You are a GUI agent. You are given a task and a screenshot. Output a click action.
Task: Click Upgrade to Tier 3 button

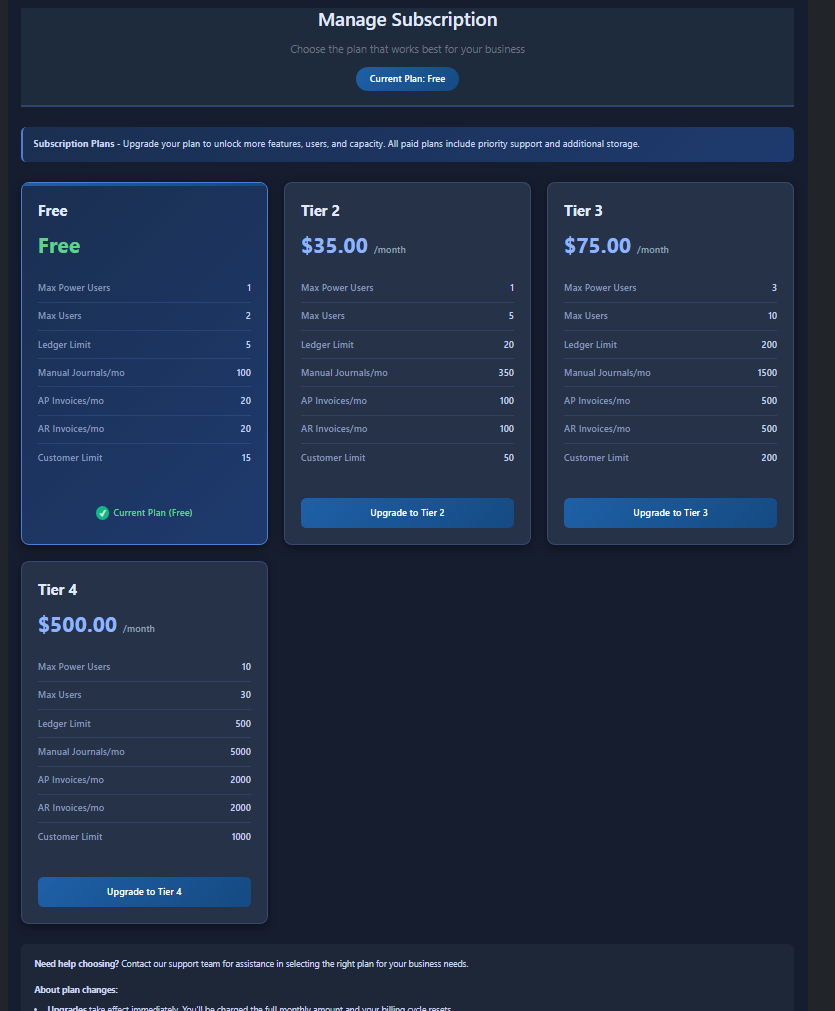coord(670,513)
